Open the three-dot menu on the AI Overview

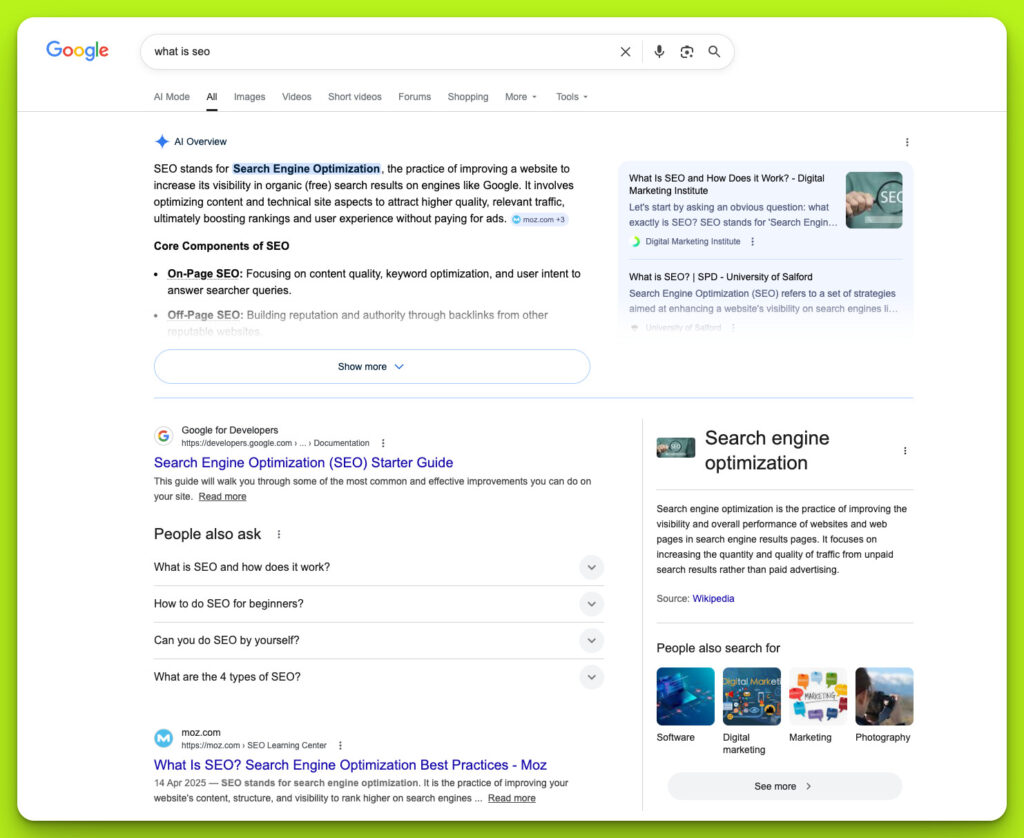coord(906,142)
